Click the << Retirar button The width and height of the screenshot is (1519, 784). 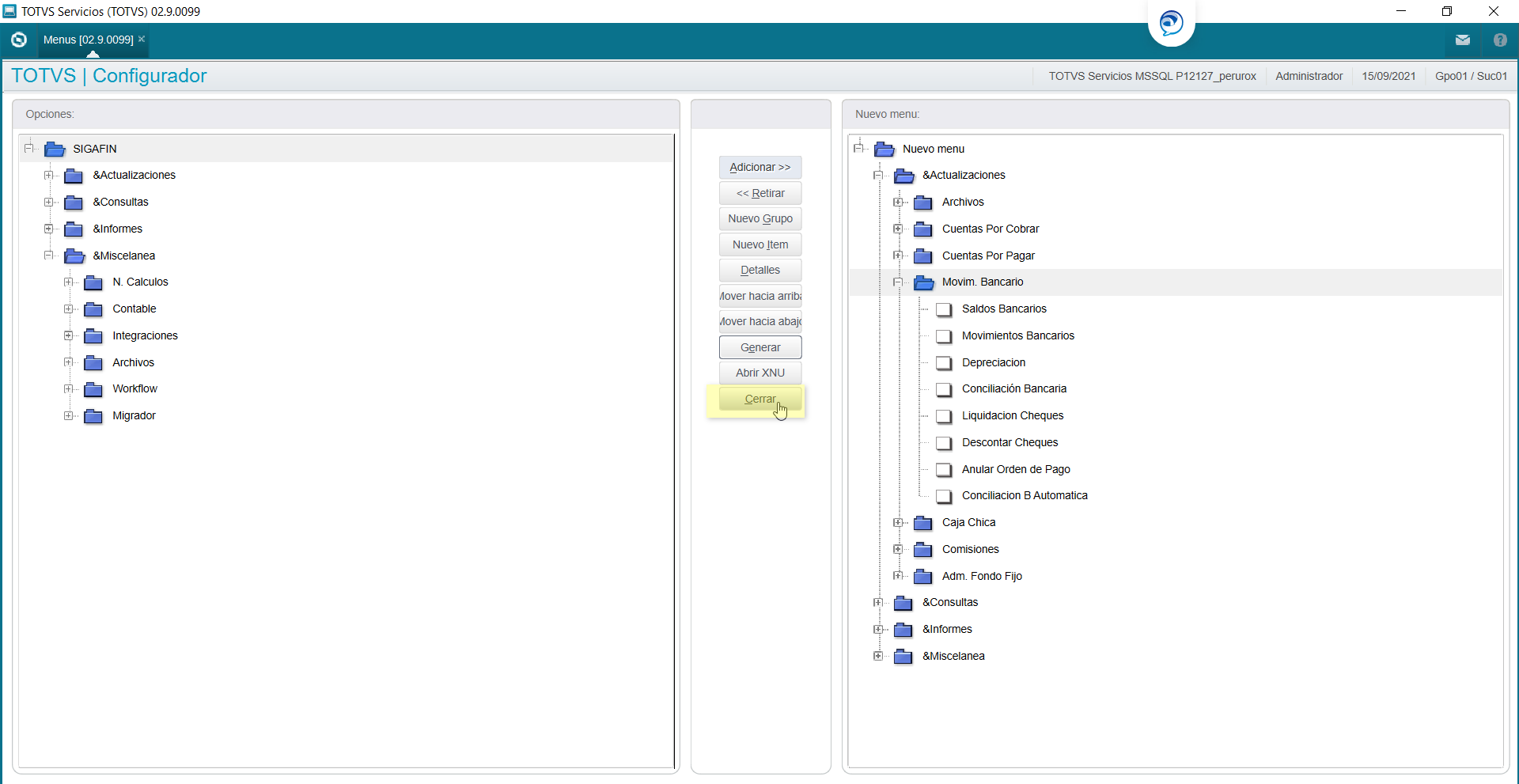click(x=760, y=193)
